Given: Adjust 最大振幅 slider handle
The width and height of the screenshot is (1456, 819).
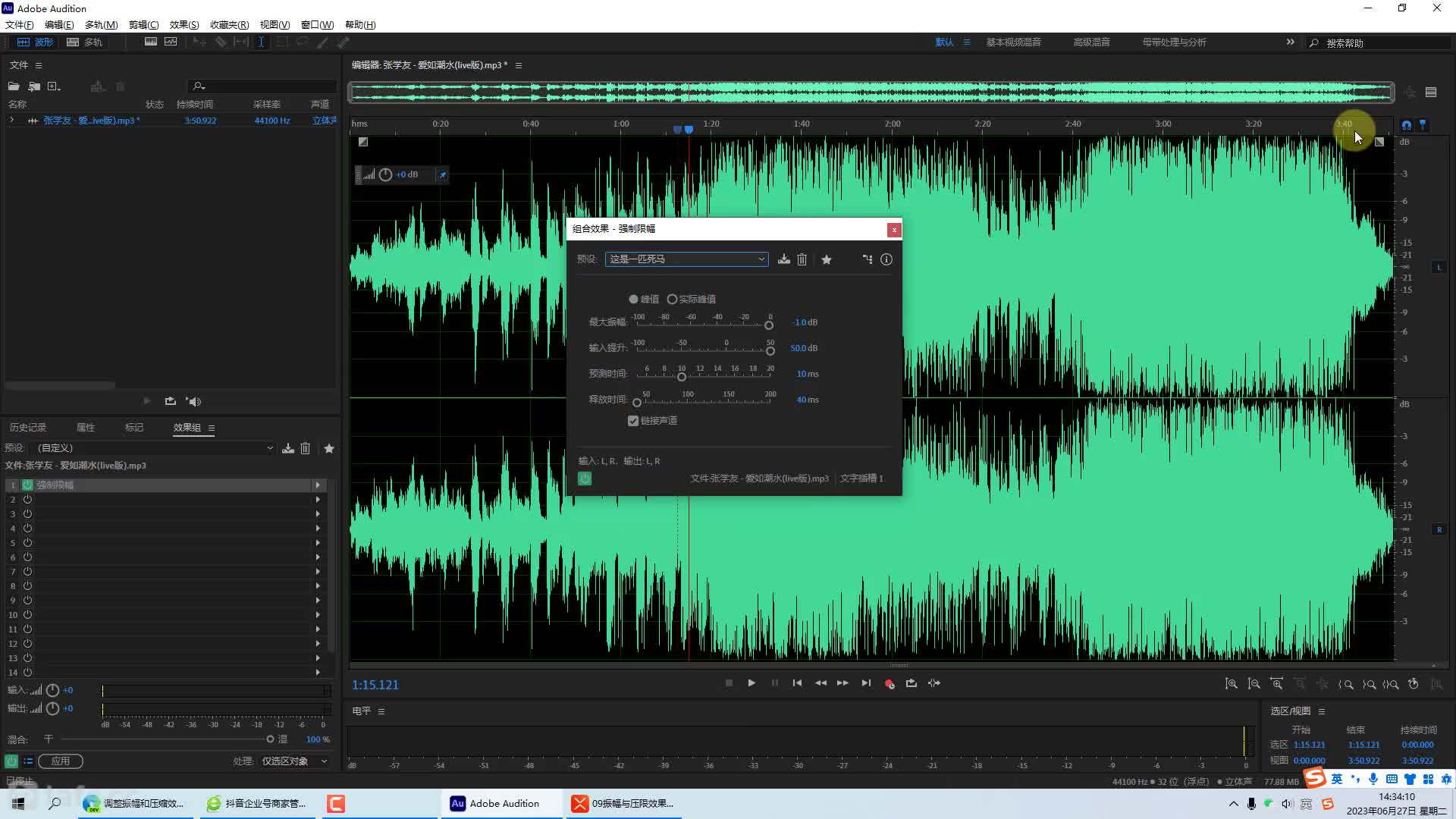Looking at the screenshot, I should pyautogui.click(x=769, y=325).
